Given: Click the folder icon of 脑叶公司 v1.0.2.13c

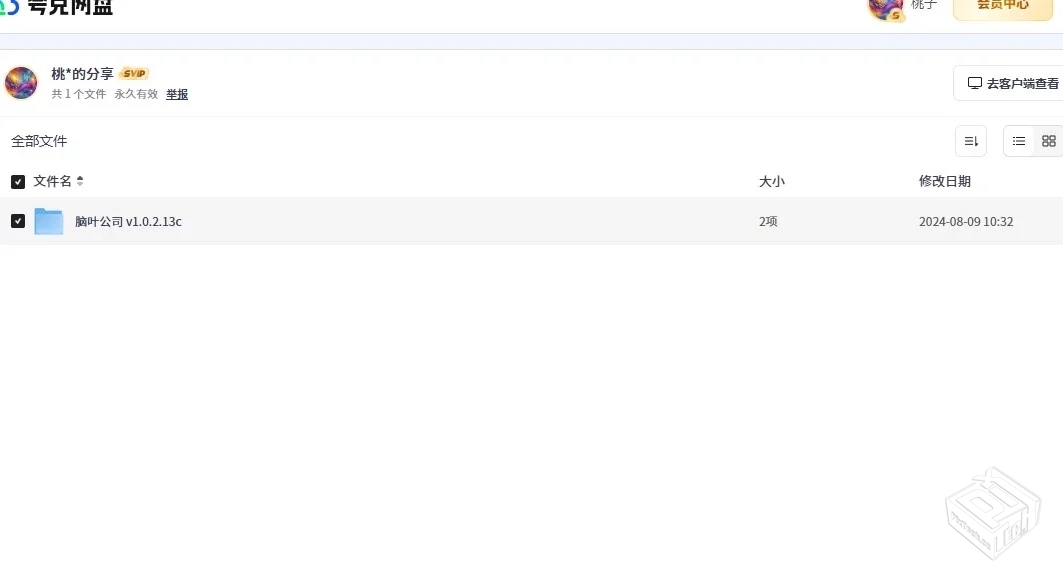Looking at the screenshot, I should [x=49, y=221].
